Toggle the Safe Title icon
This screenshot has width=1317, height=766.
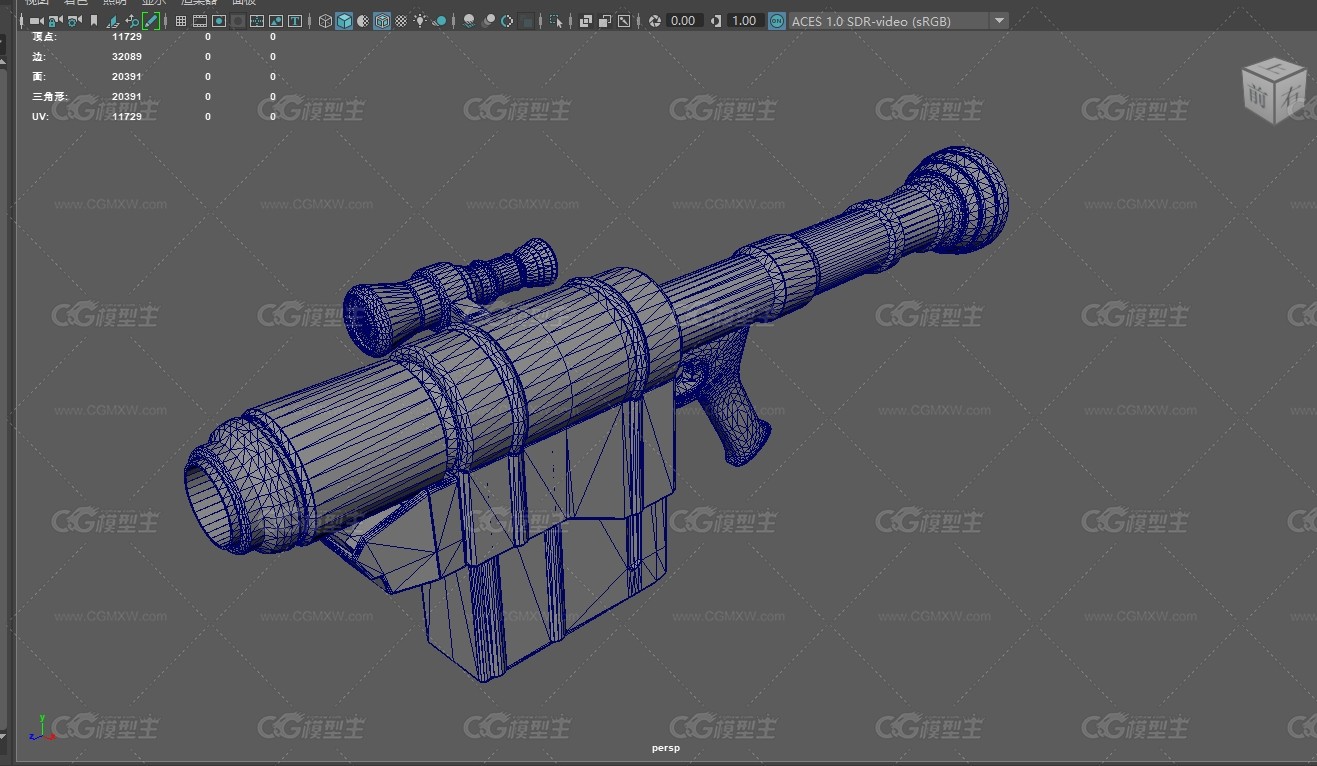tap(295, 21)
